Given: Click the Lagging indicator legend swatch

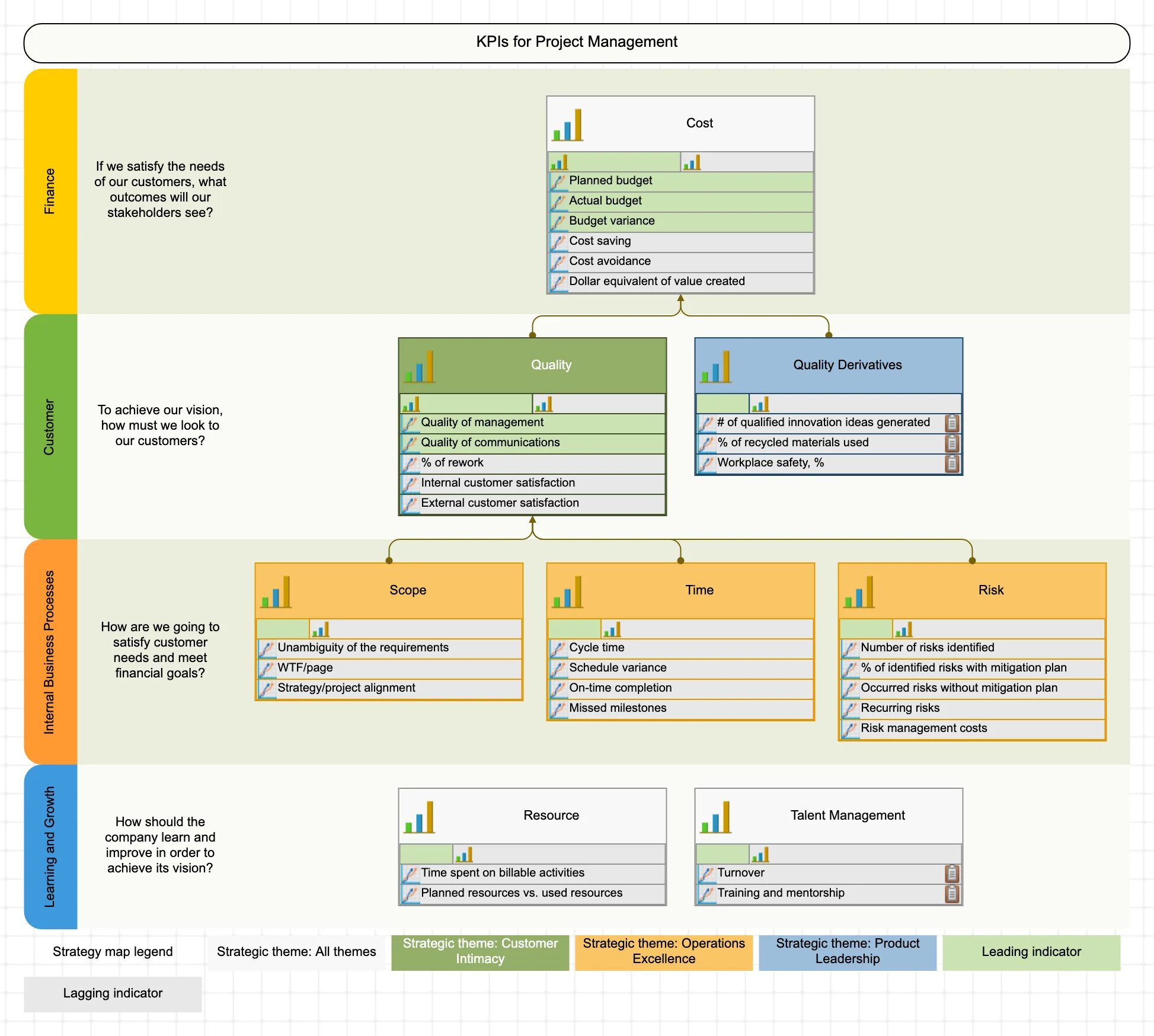Looking at the screenshot, I should pos(113,994).
